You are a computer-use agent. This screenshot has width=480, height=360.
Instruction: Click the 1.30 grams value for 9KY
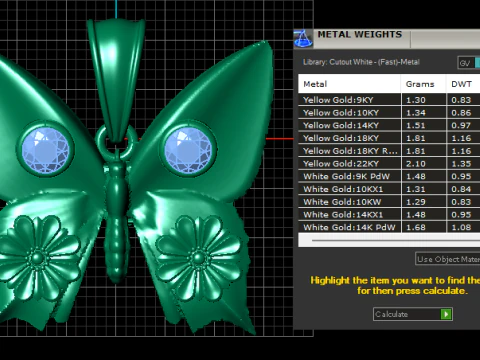pyautogui.click(x=416, y=100)
